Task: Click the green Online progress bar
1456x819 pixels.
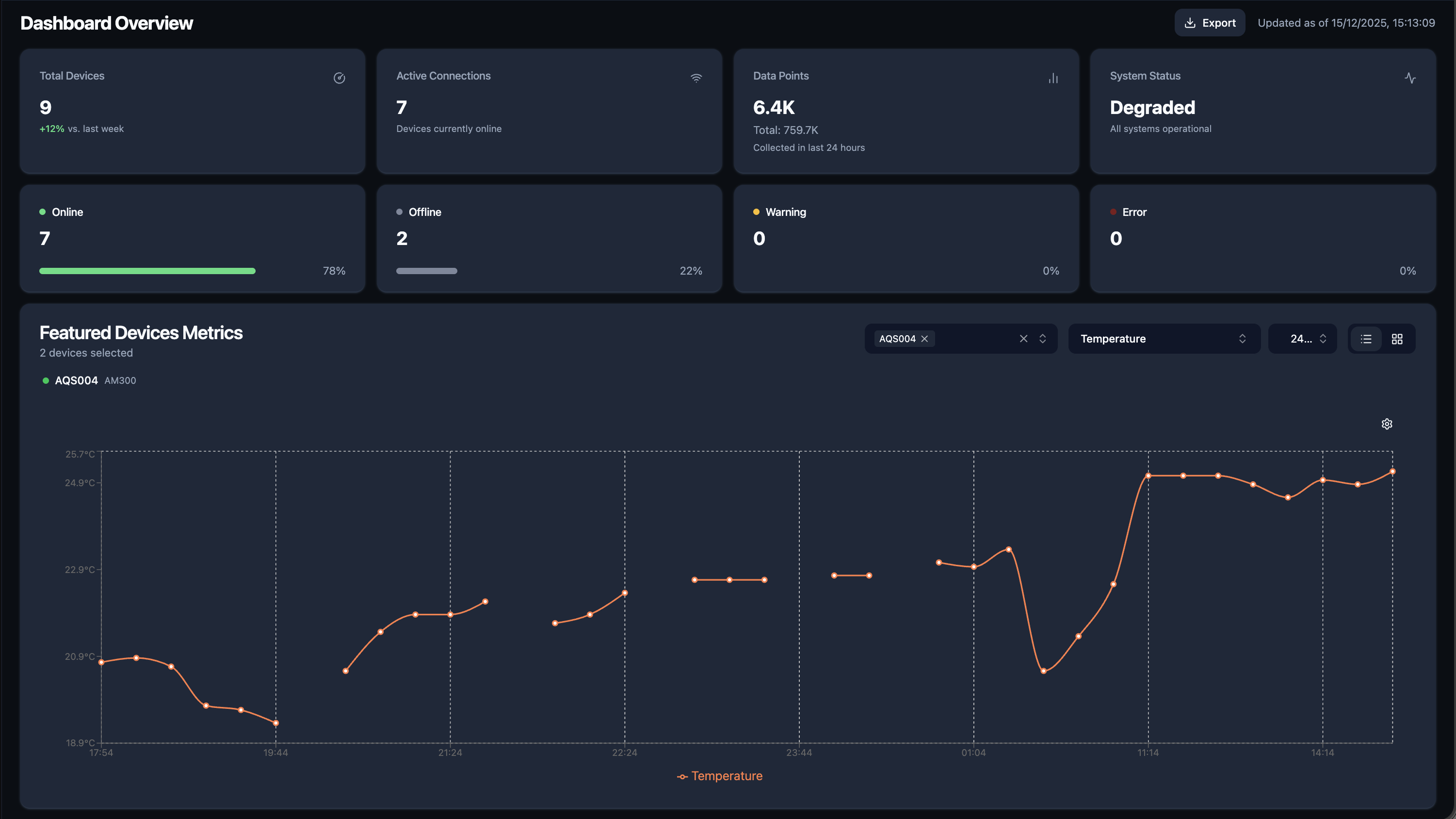Action: pyautogui.click(x=147, y=271)
